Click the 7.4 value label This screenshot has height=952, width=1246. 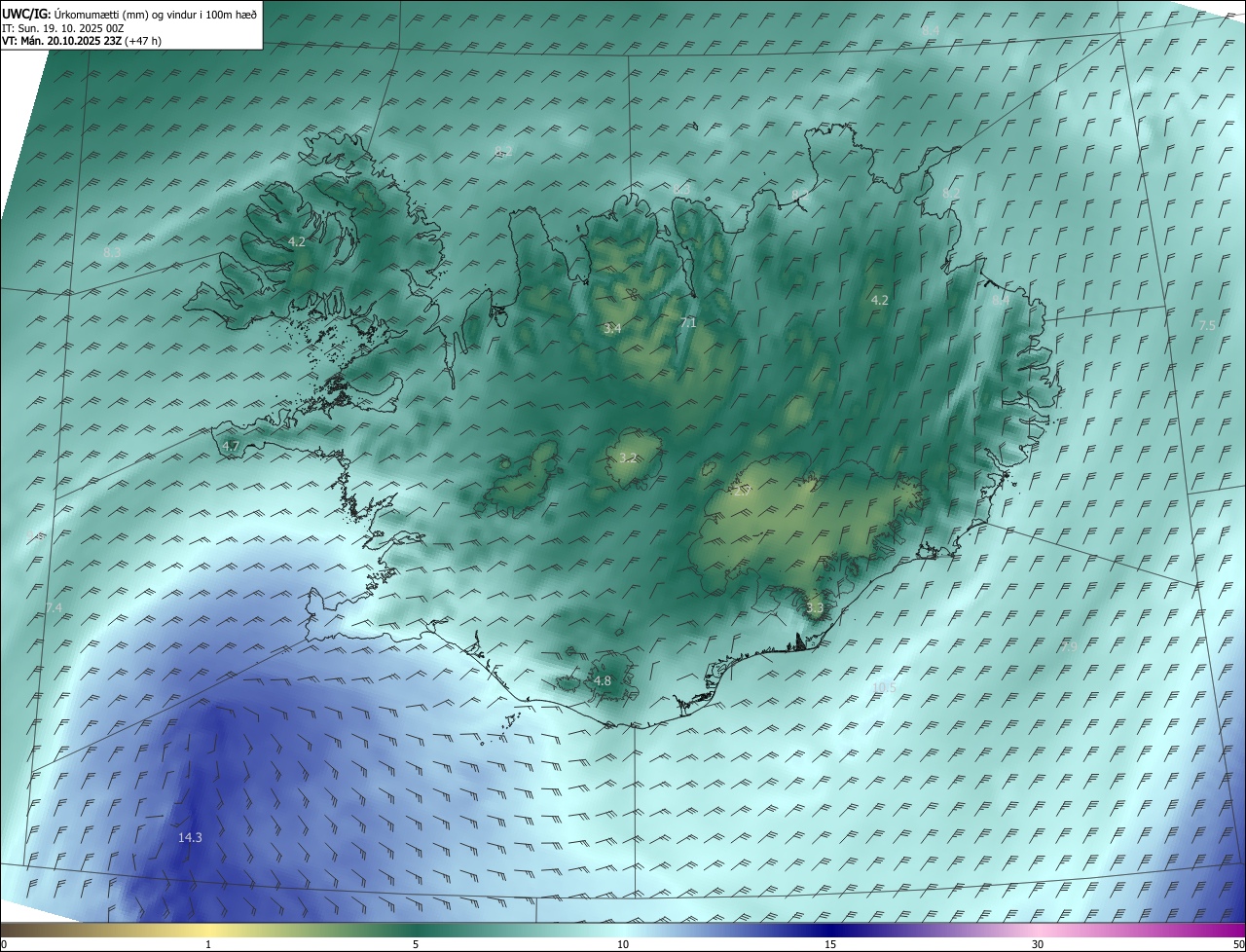pyautogui.click(x=54, y=607)
